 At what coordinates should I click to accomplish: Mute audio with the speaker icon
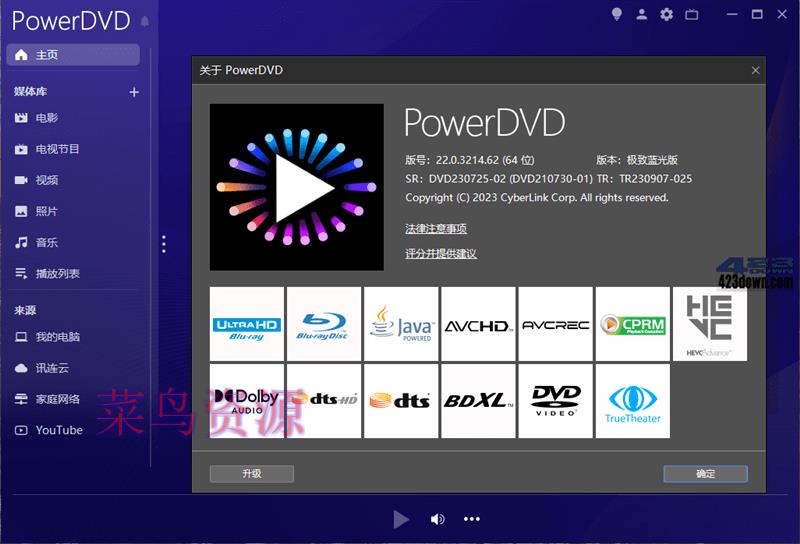[437, 520]
